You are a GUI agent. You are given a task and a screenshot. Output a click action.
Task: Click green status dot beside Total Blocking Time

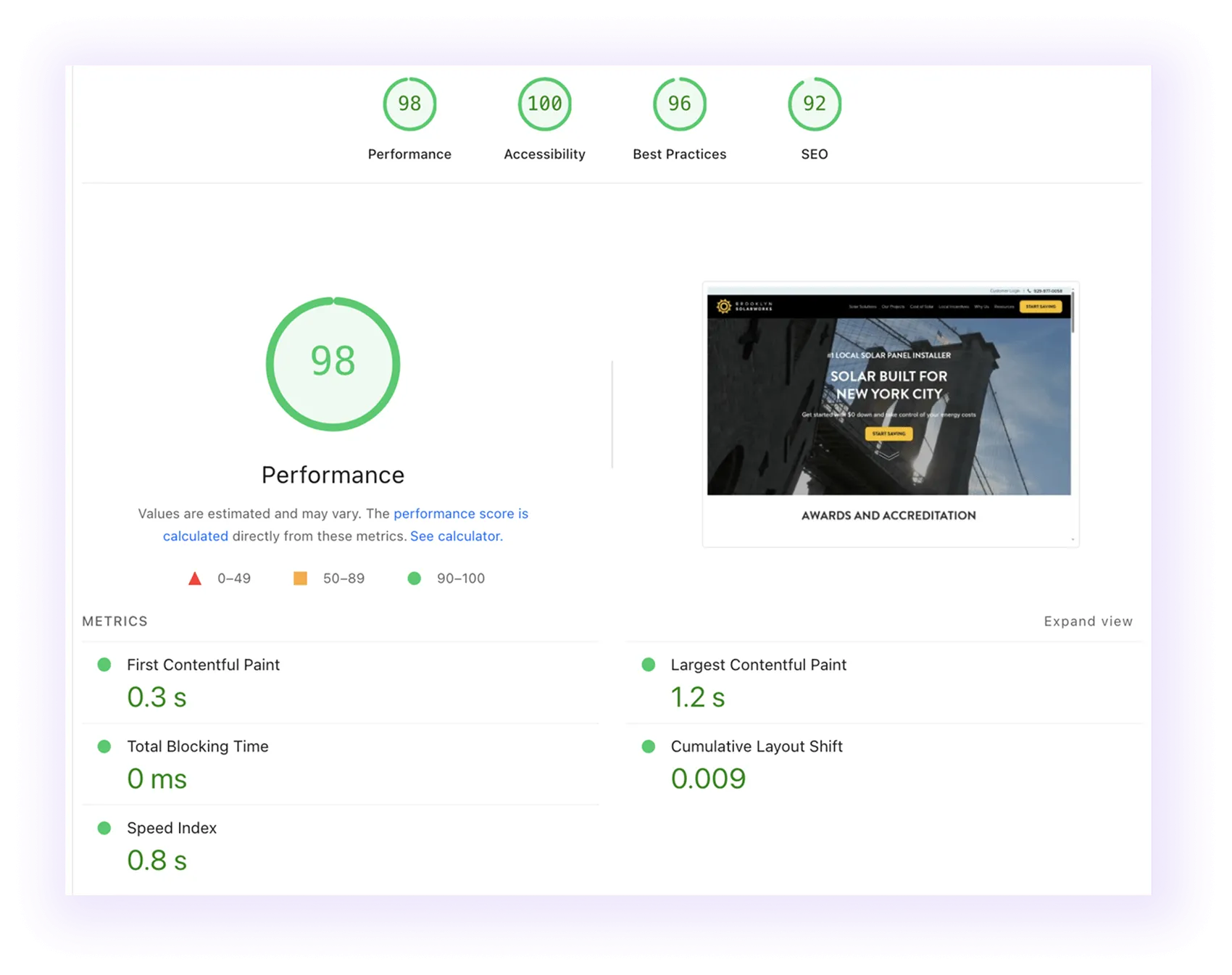(106, 746)
